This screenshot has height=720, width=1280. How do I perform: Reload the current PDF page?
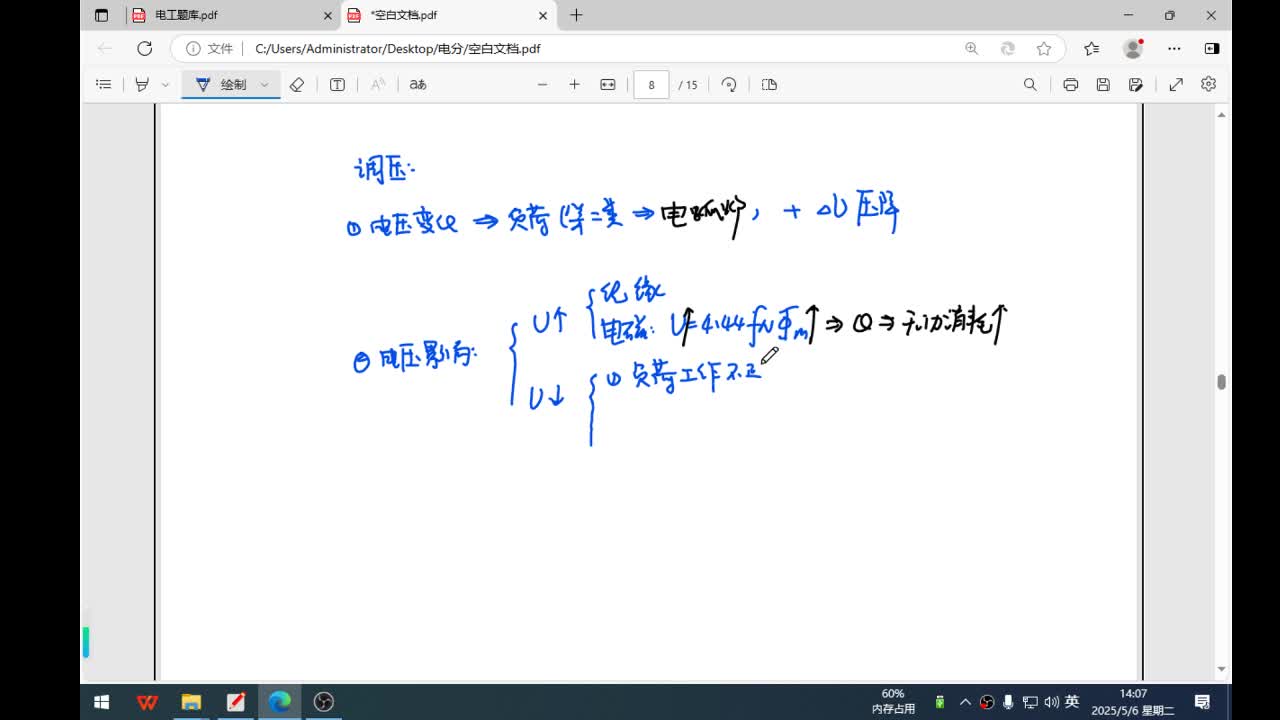145,48
